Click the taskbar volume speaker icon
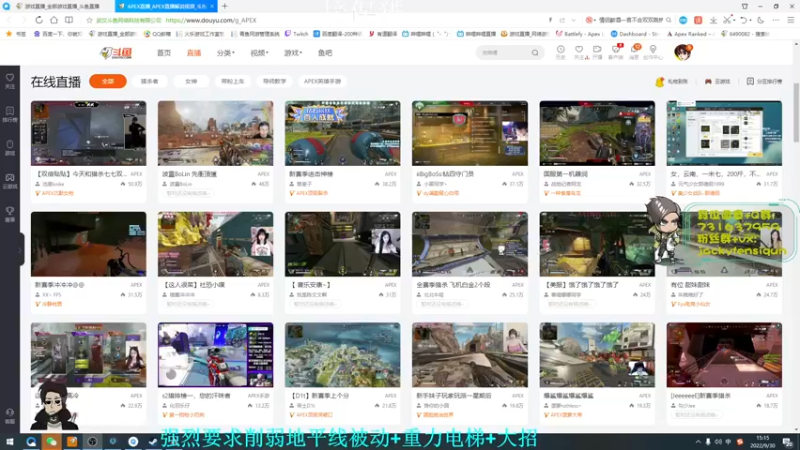This screenshot has width=800, height=450. pyautogui.click(x=718, y=442)
